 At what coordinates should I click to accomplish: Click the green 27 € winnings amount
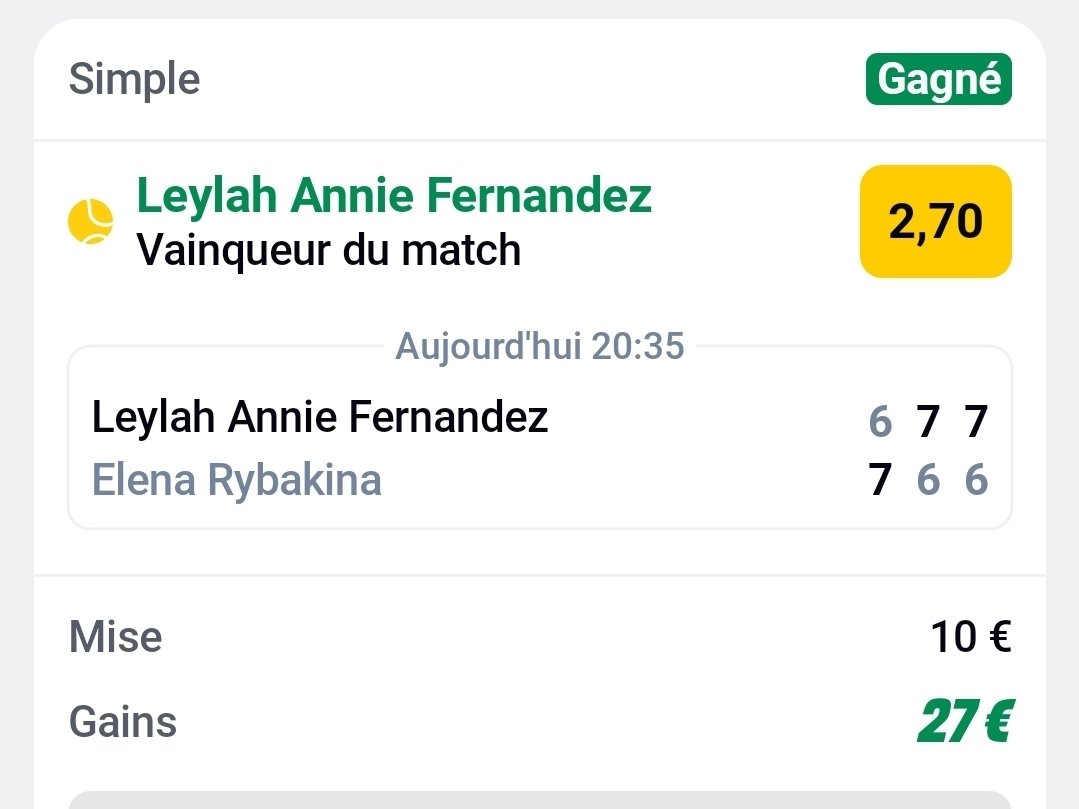964,722
